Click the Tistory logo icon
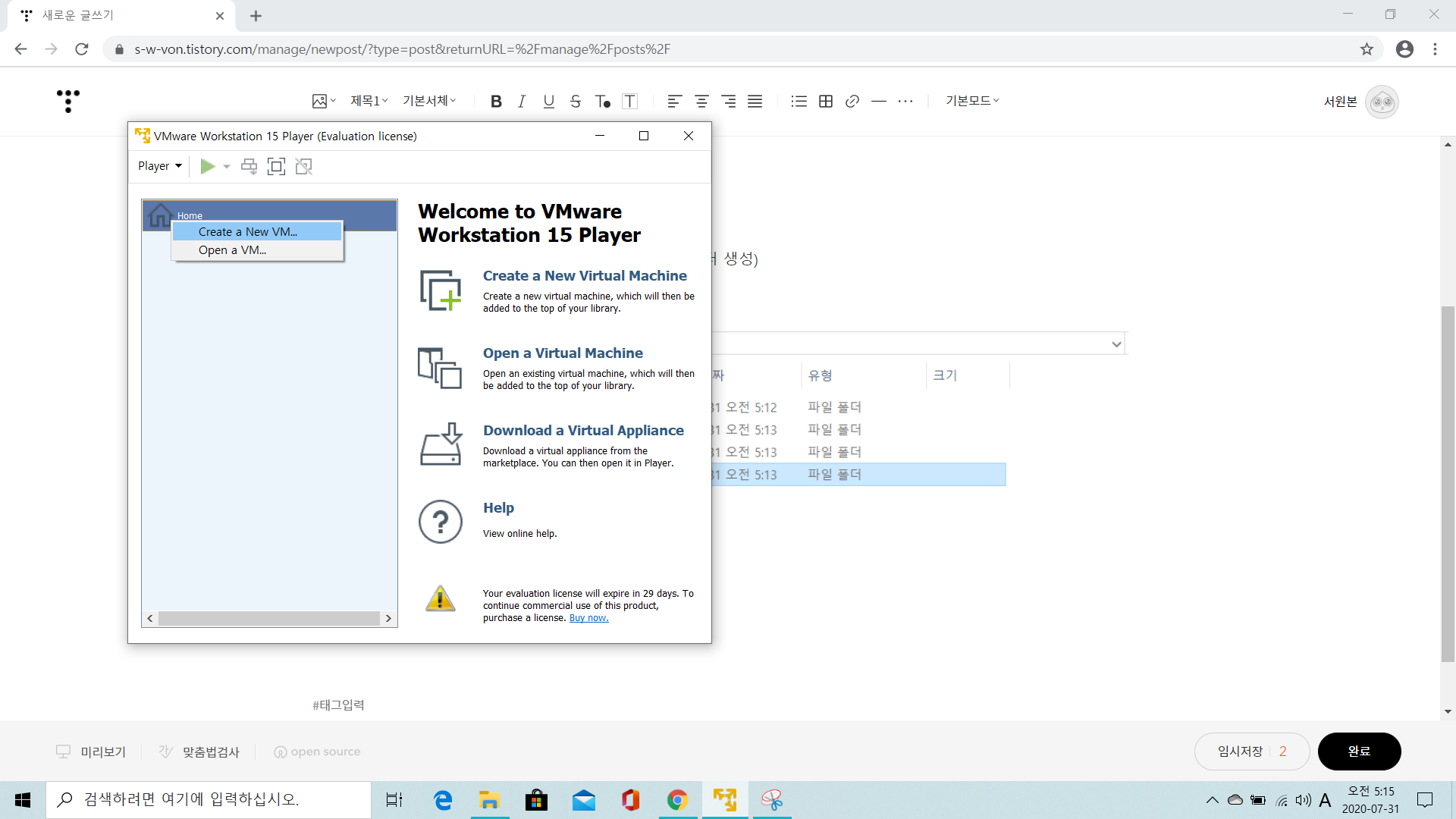The height and width of the screenshot is (819, 1456). pyautogui.click(x=68, y=101)
